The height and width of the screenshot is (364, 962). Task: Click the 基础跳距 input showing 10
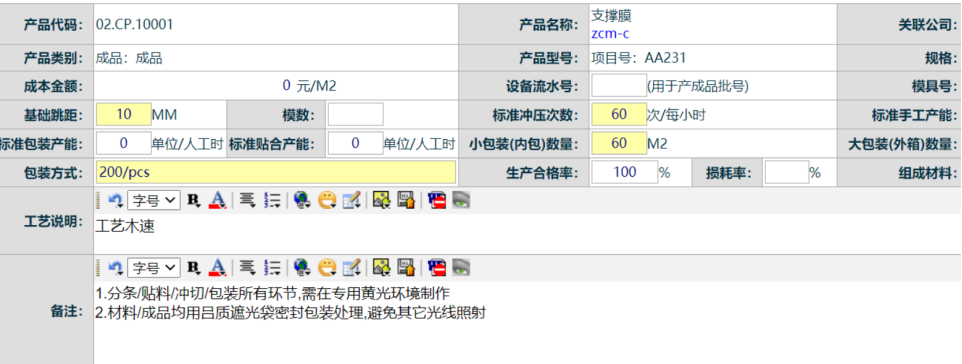pyautogui.click(x=124, y=114)
